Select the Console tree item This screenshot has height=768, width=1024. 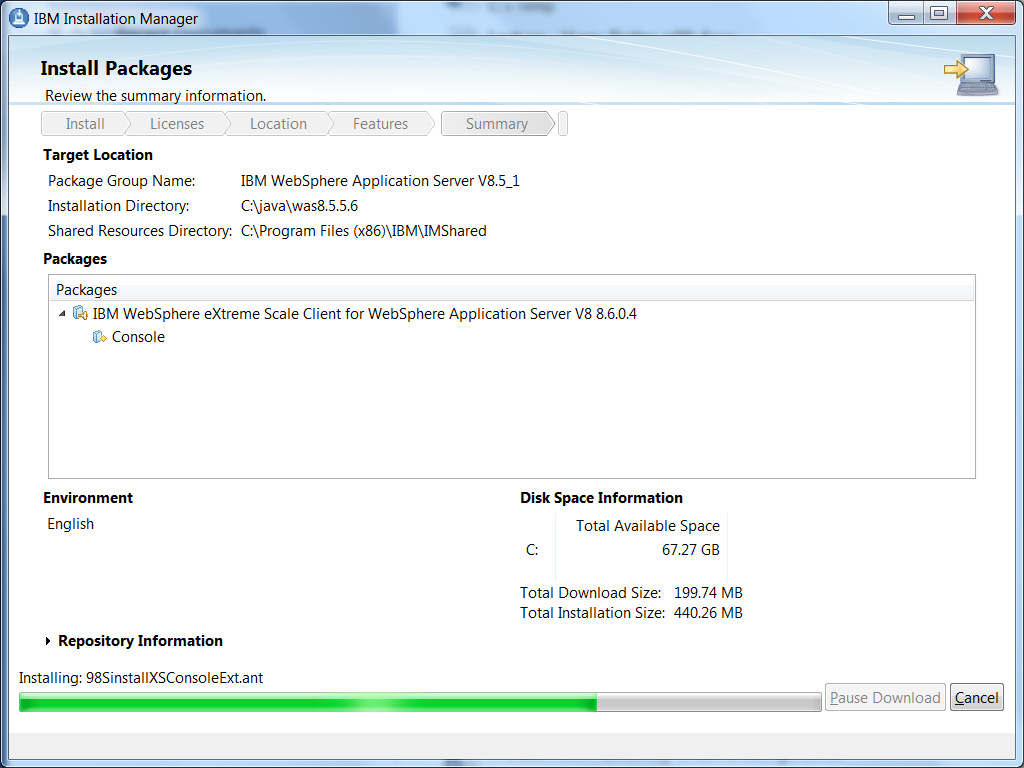[x=138, y=337]
